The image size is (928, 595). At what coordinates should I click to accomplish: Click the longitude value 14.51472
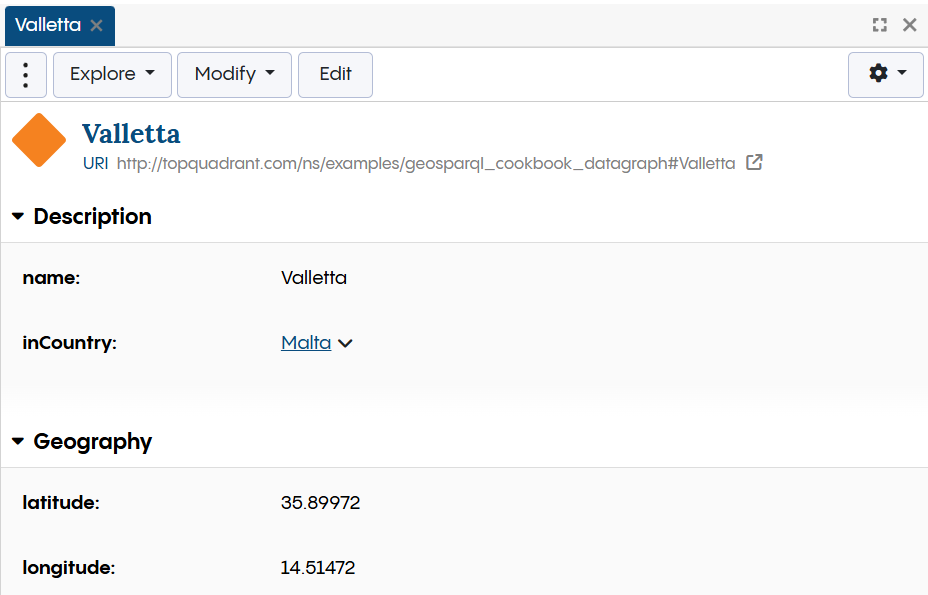click(x=317, y=568)
